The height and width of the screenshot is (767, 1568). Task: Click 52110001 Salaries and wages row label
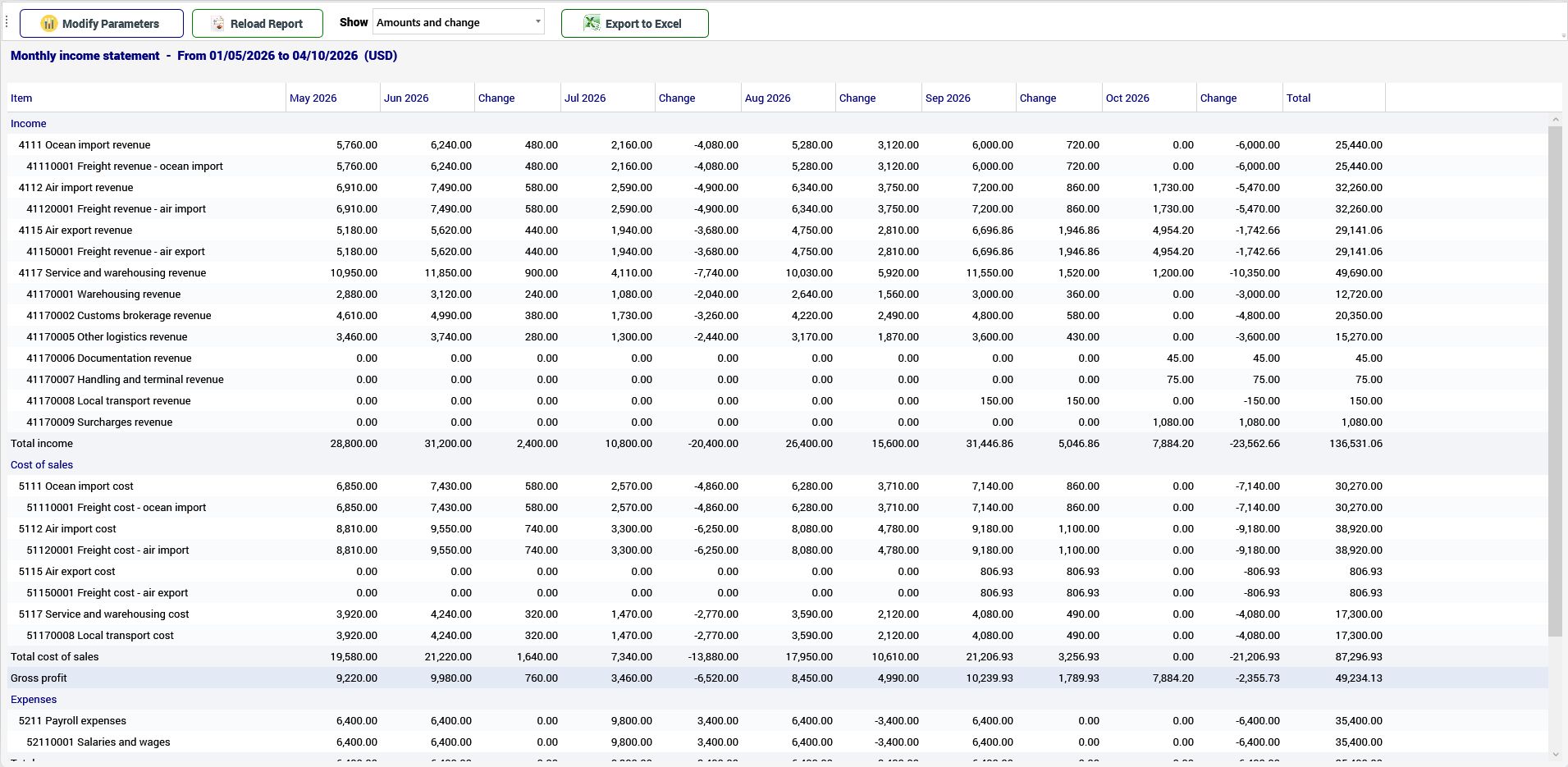(98, 742)
